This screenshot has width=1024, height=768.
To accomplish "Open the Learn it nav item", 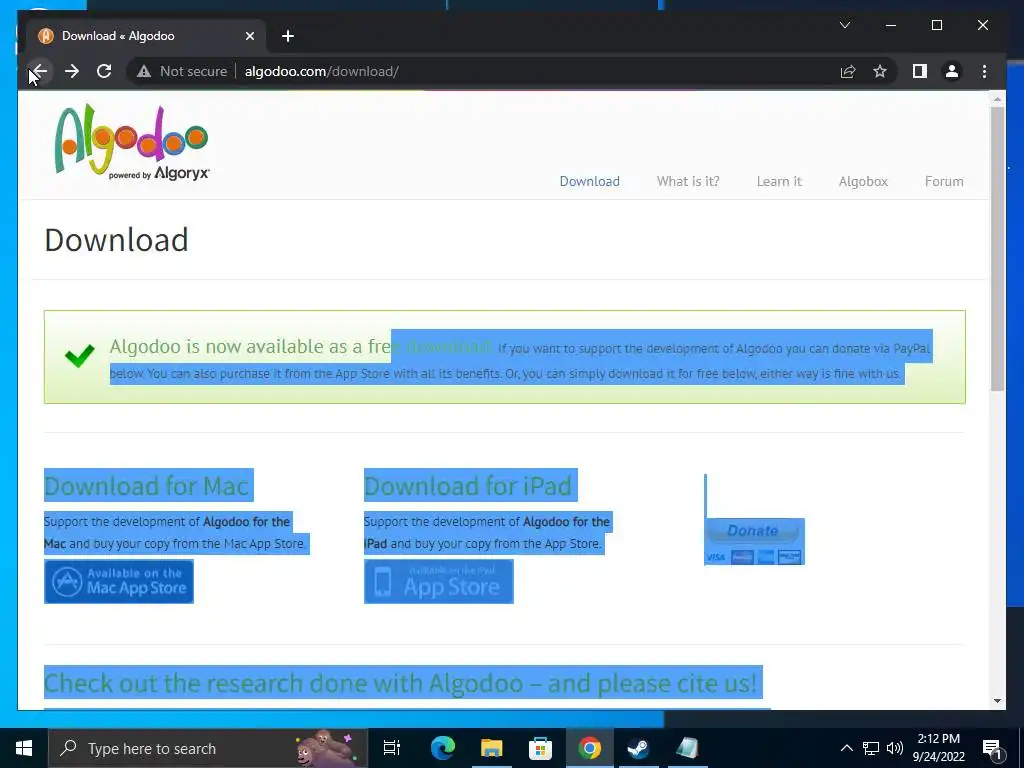I will coord(778,182).
